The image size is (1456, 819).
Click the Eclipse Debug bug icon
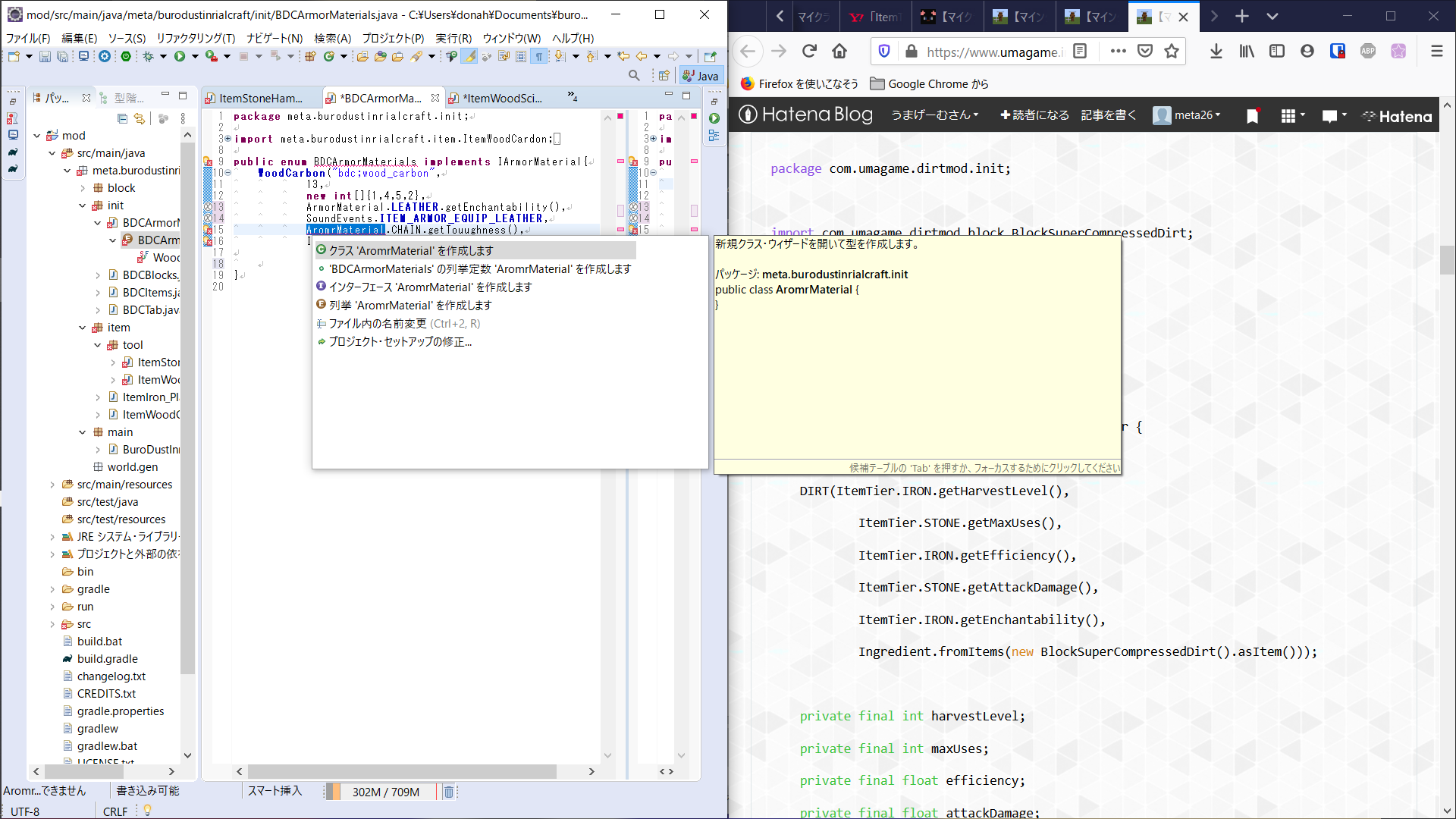point(149,56)
